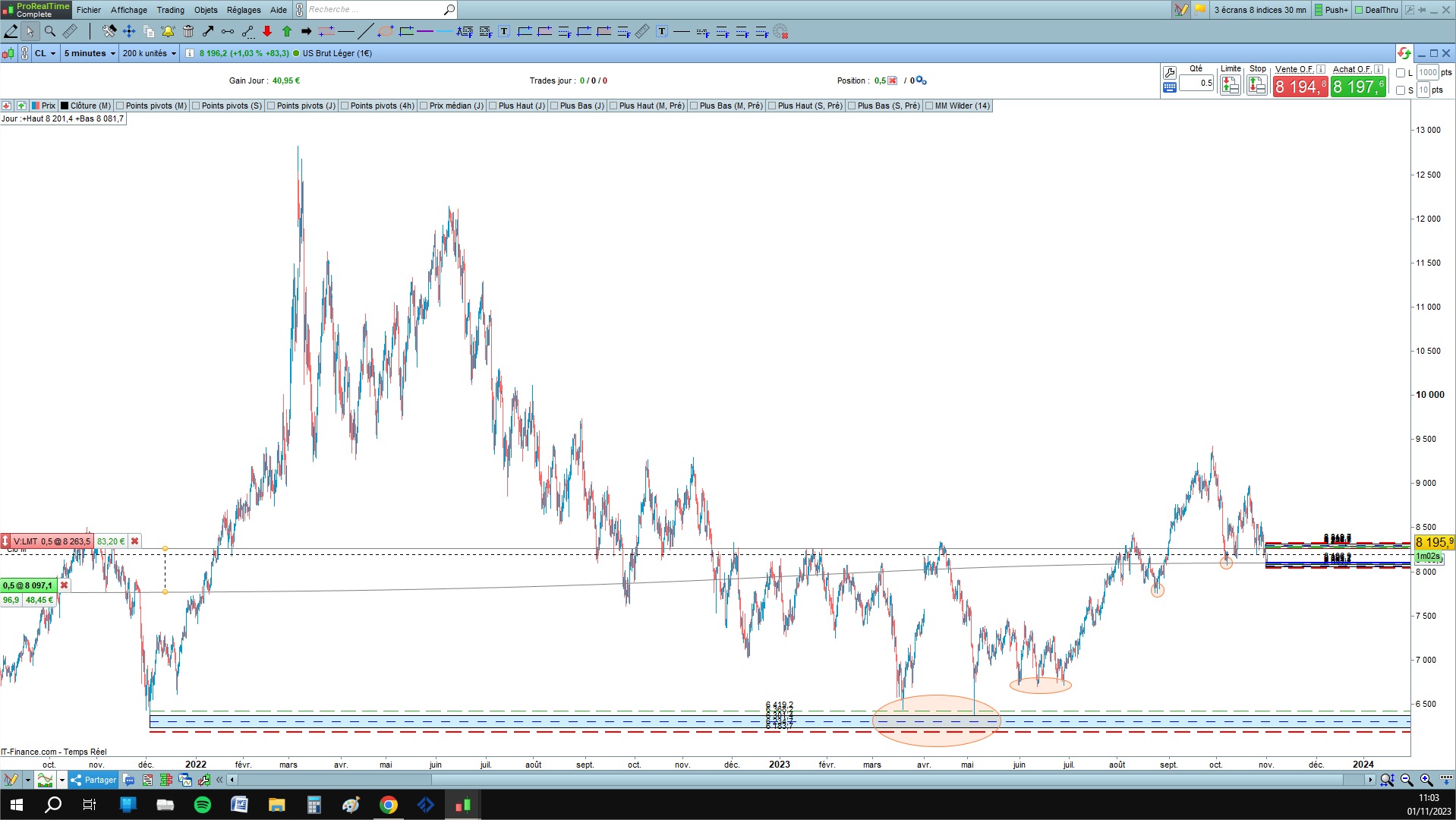Toggle the Points pivots (M) checkbox

point(120,106)
